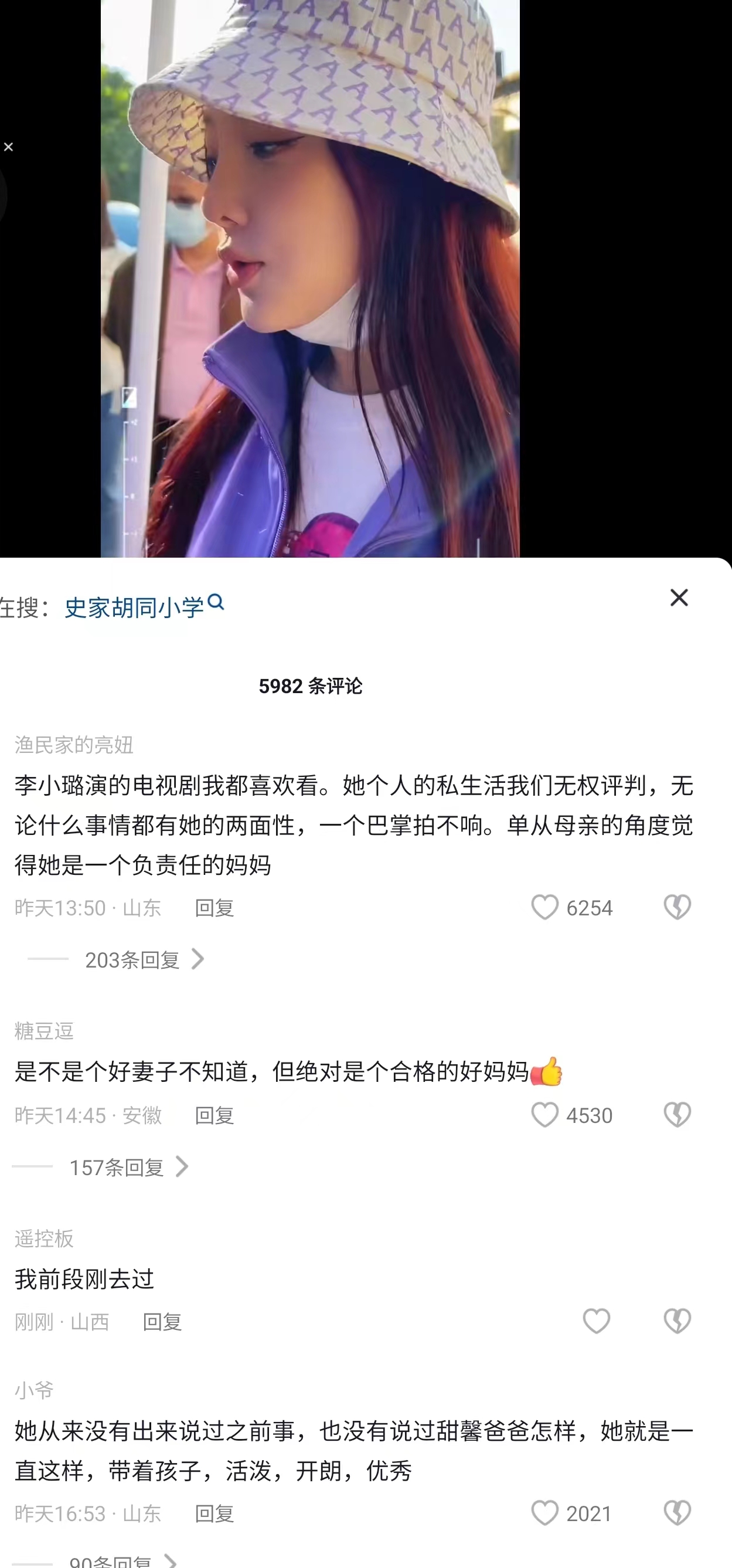732x1568 pixels.
Task: Tap the search magnifier next to 史家胡同小学
Action: tap(216, 603)
